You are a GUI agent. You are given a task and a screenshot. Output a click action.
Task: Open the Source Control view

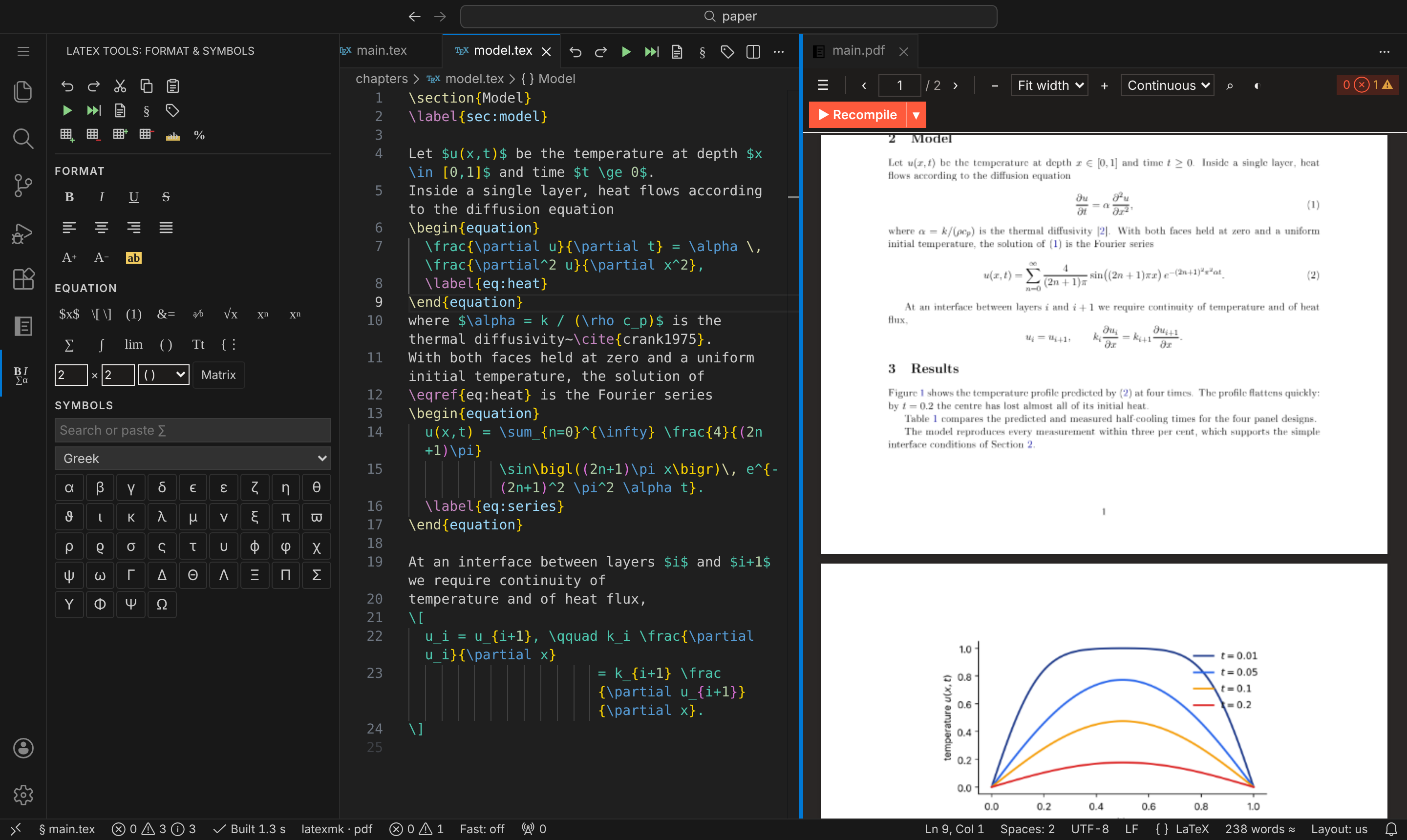tap(22, 185)
